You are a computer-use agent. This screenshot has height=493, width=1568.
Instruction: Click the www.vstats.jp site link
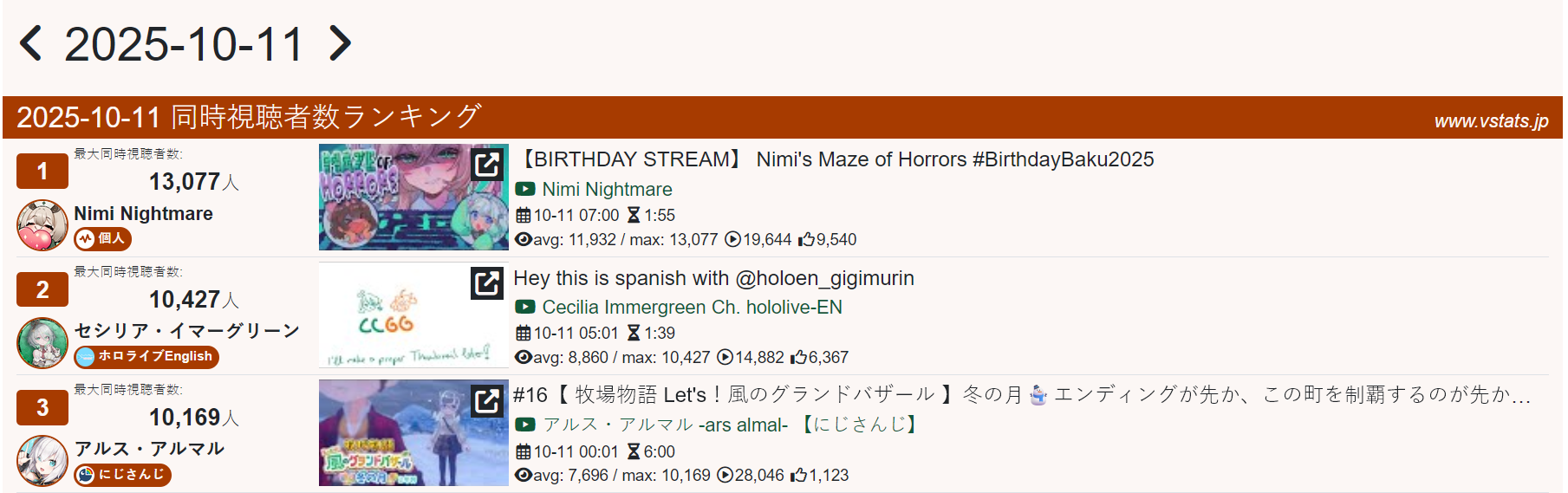[x=1490, y=121]
